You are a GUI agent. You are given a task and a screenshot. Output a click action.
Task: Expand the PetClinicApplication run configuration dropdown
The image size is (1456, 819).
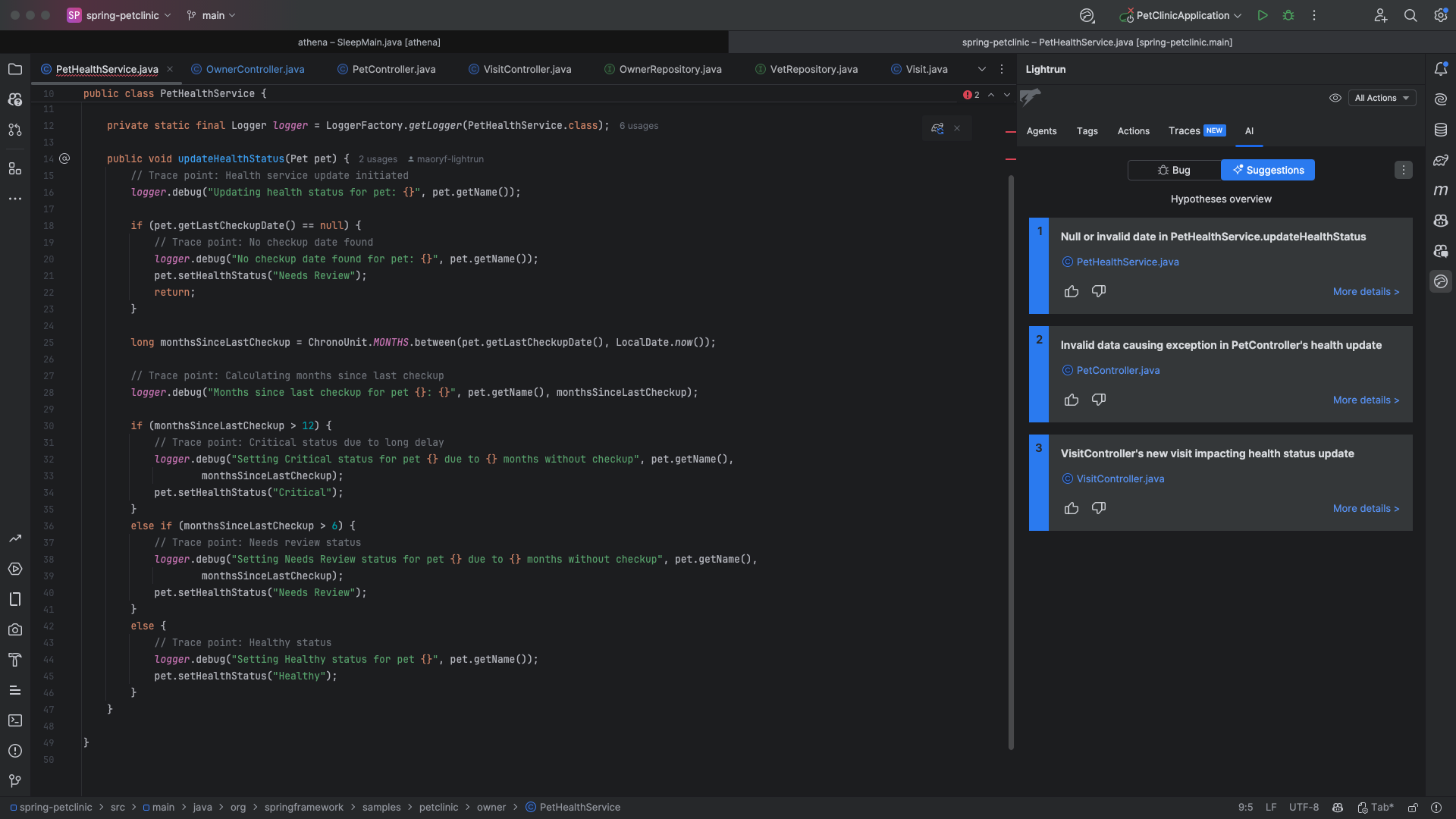point(1239,15)
